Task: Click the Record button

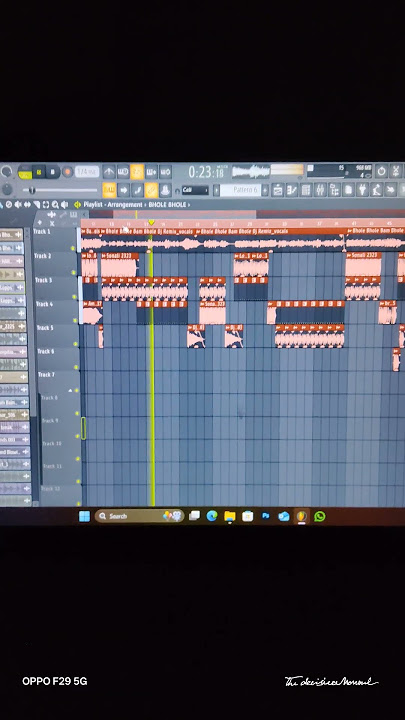Action: tap(68, 172)
